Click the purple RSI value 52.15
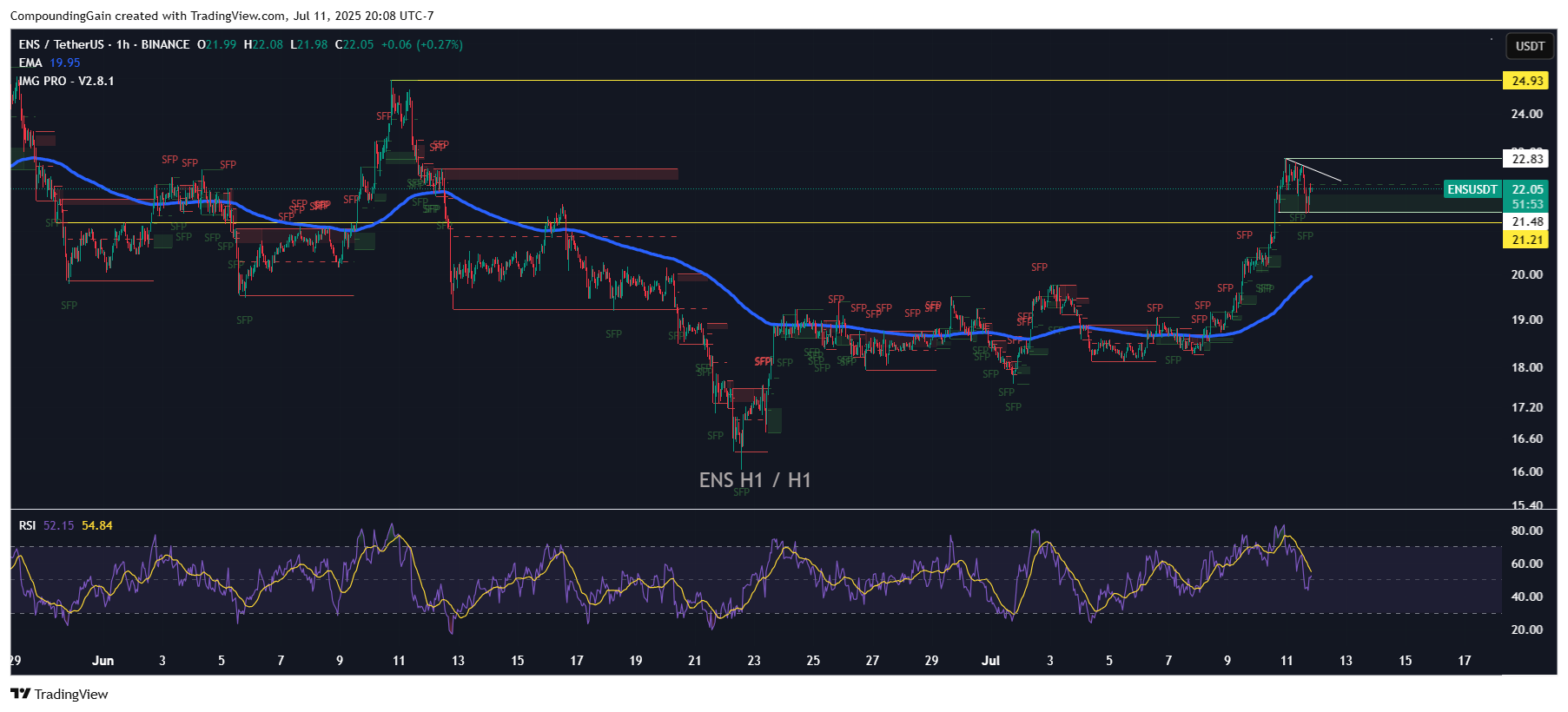 point(59,525)
